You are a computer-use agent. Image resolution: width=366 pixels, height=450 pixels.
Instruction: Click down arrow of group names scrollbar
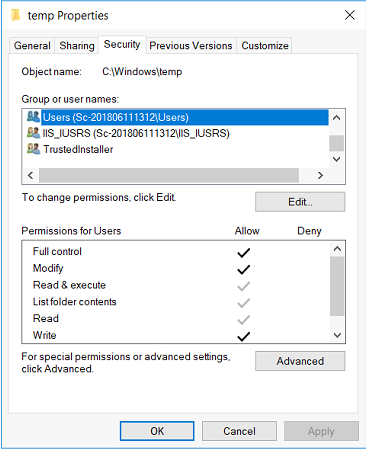click(337, 159)
